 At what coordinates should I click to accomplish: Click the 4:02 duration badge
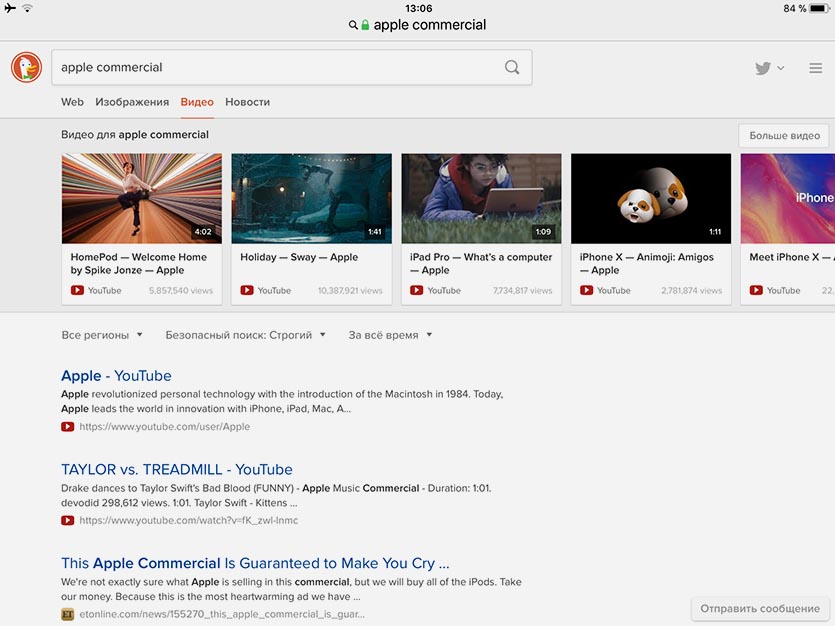pos(203,232)
